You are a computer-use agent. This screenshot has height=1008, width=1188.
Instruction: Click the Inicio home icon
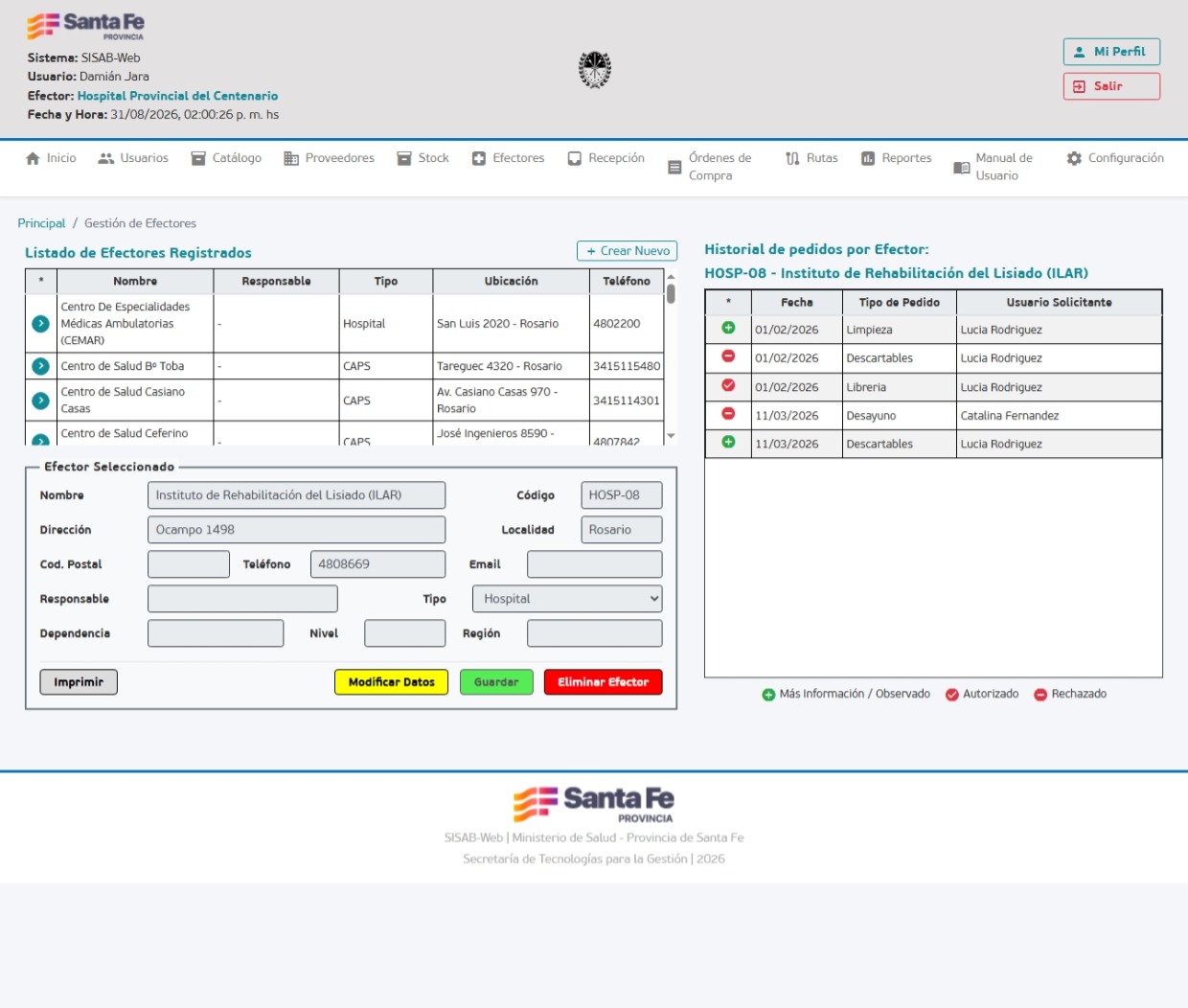pos(33,158)
